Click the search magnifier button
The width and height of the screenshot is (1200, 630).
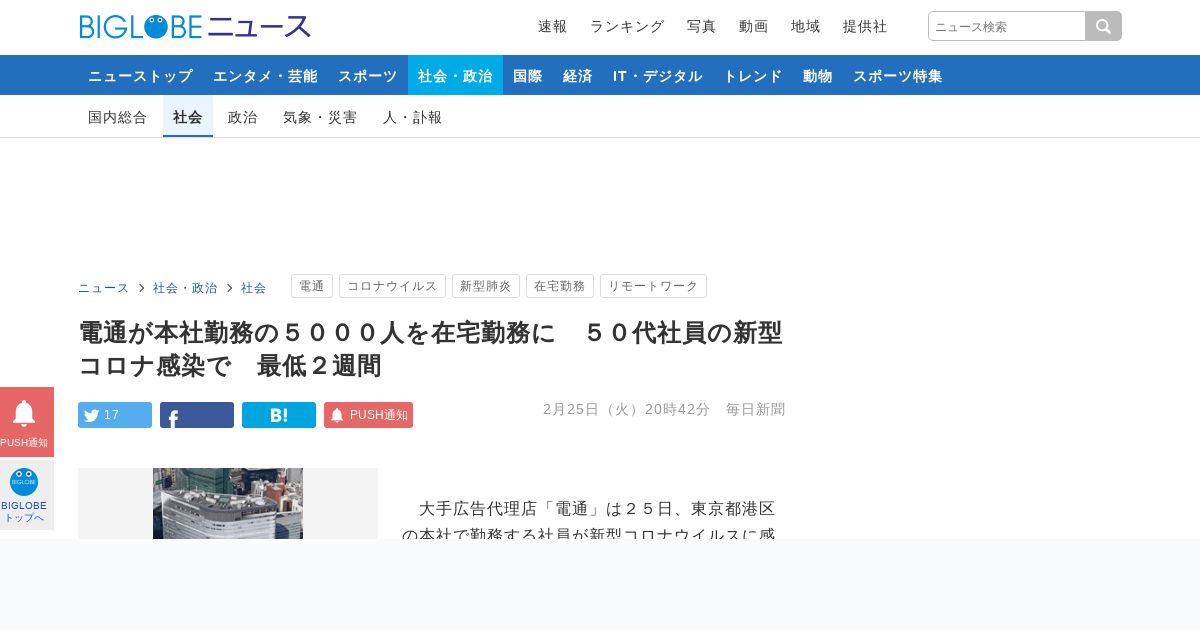1104,26
